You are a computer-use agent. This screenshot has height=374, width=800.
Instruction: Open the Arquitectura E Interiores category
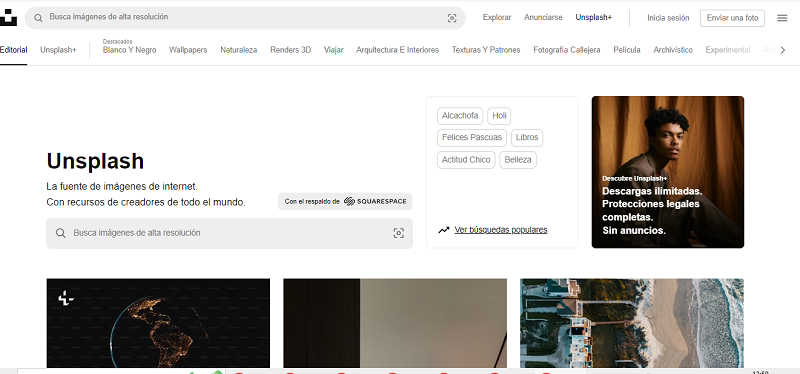[x=397, y=50]
